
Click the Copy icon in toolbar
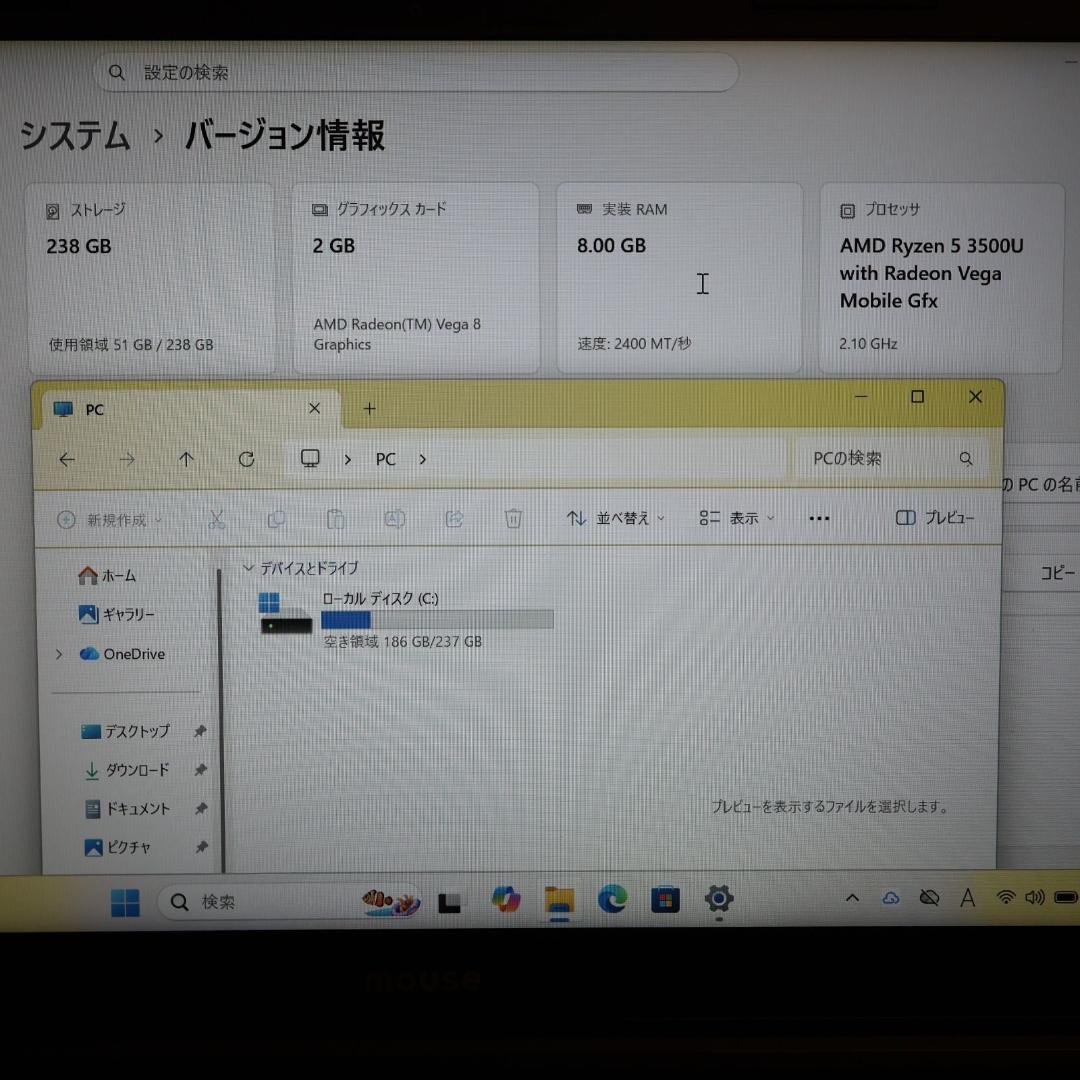pyautogui.click(x=276, y=519)
